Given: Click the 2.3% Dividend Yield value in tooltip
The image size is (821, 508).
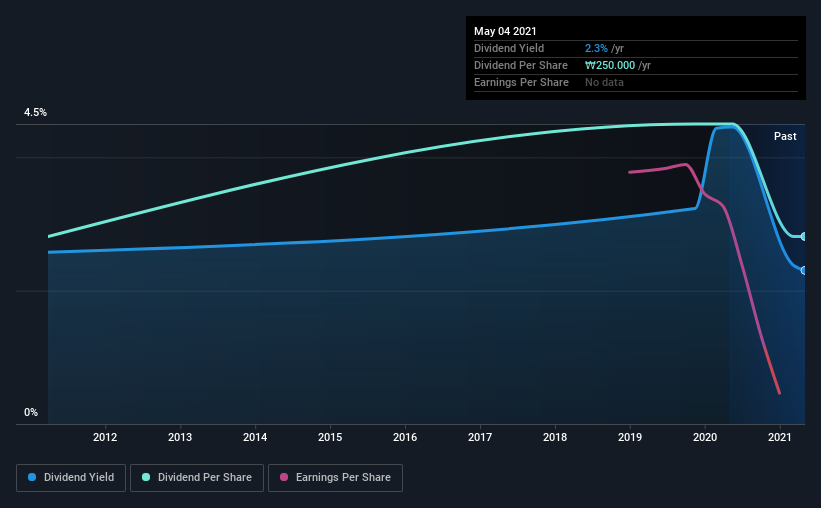Looking at the screenshot, I should tap(596, 48).
